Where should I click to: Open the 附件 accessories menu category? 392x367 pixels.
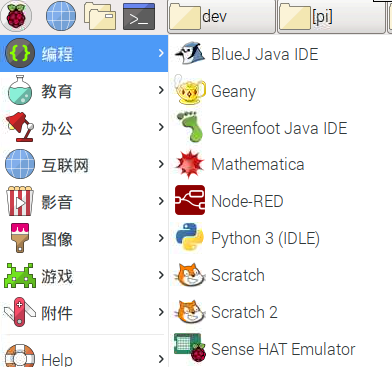84,312
